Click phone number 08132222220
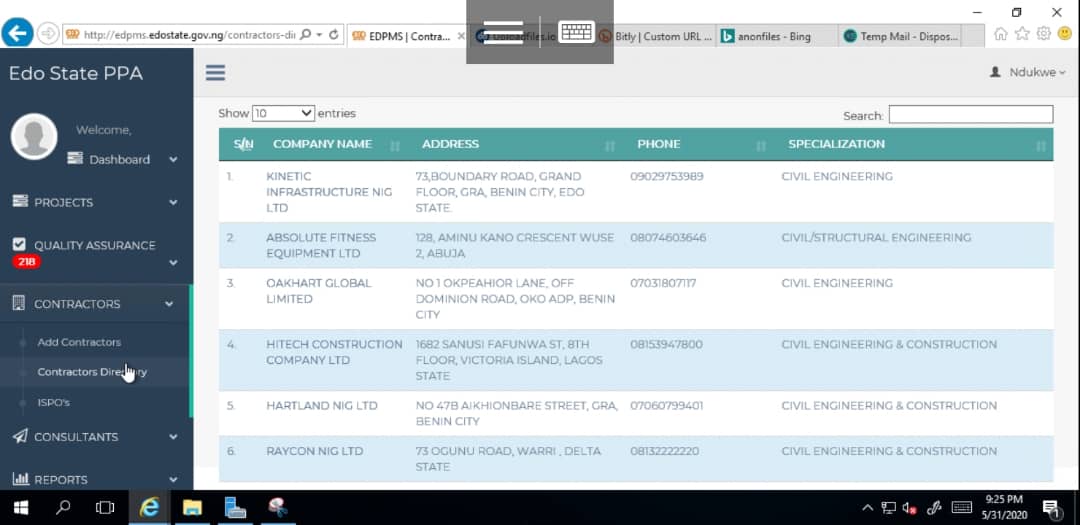Screen dimensions: 1080x525 (x=664, y=451)
